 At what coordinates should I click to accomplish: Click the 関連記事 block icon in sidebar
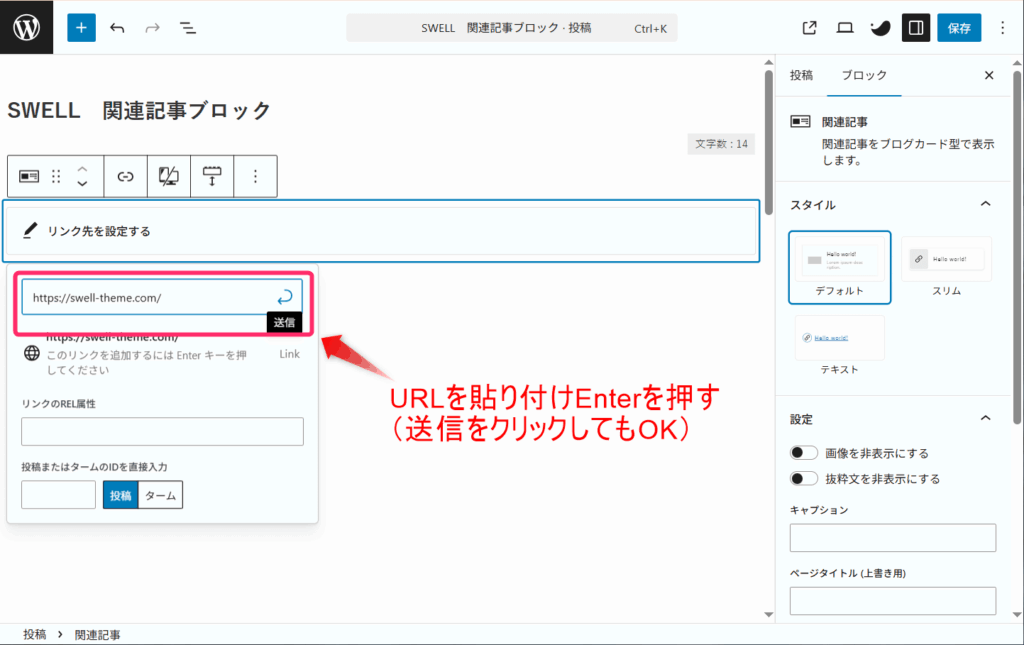coord(801,121)
